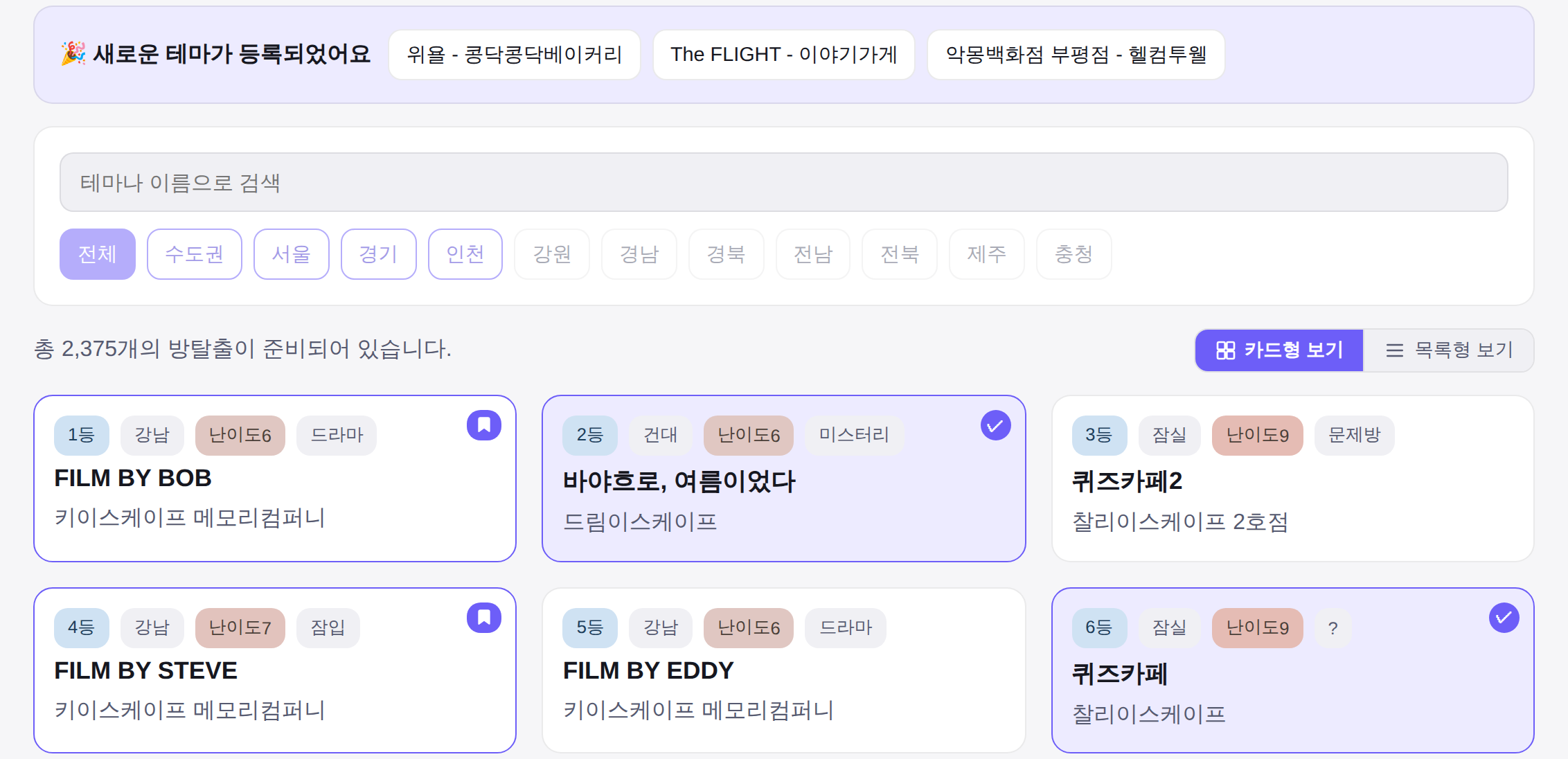This screenshot has width=1568, height=759.
Task: Filter by 경북 region
Action: [x=727, y=254]
